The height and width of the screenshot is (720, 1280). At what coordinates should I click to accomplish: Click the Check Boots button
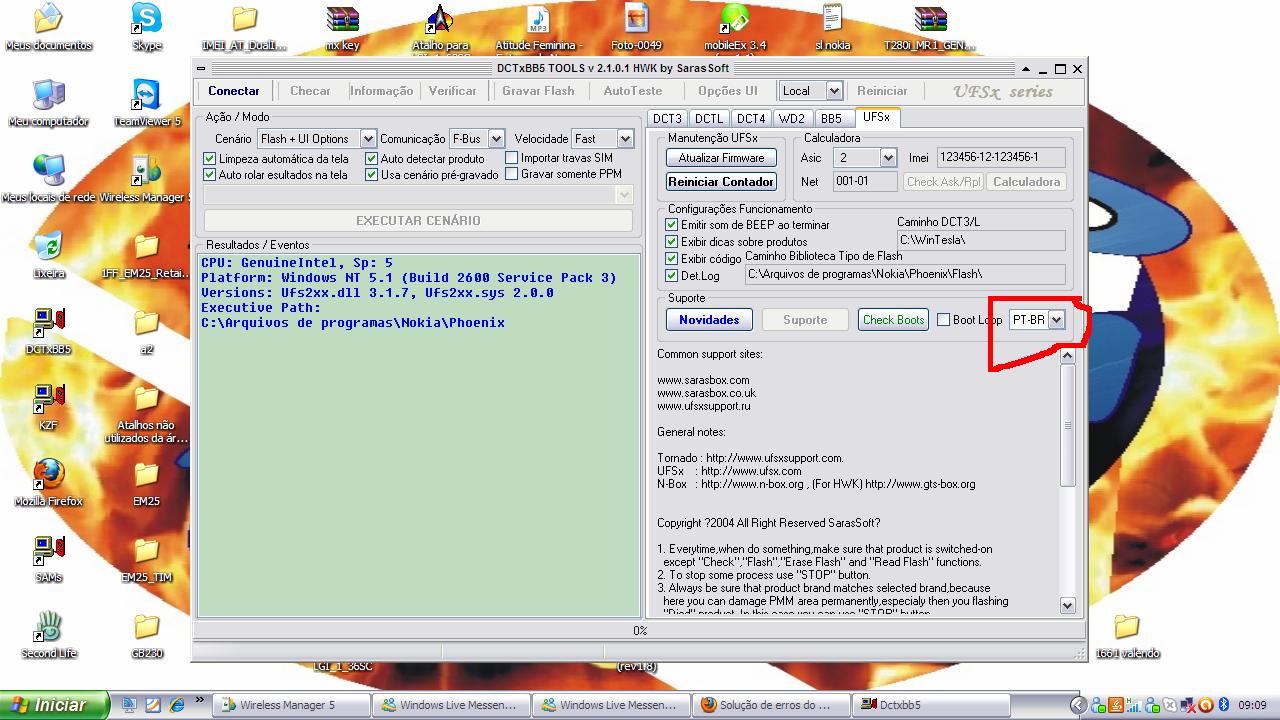click(894, 320)
